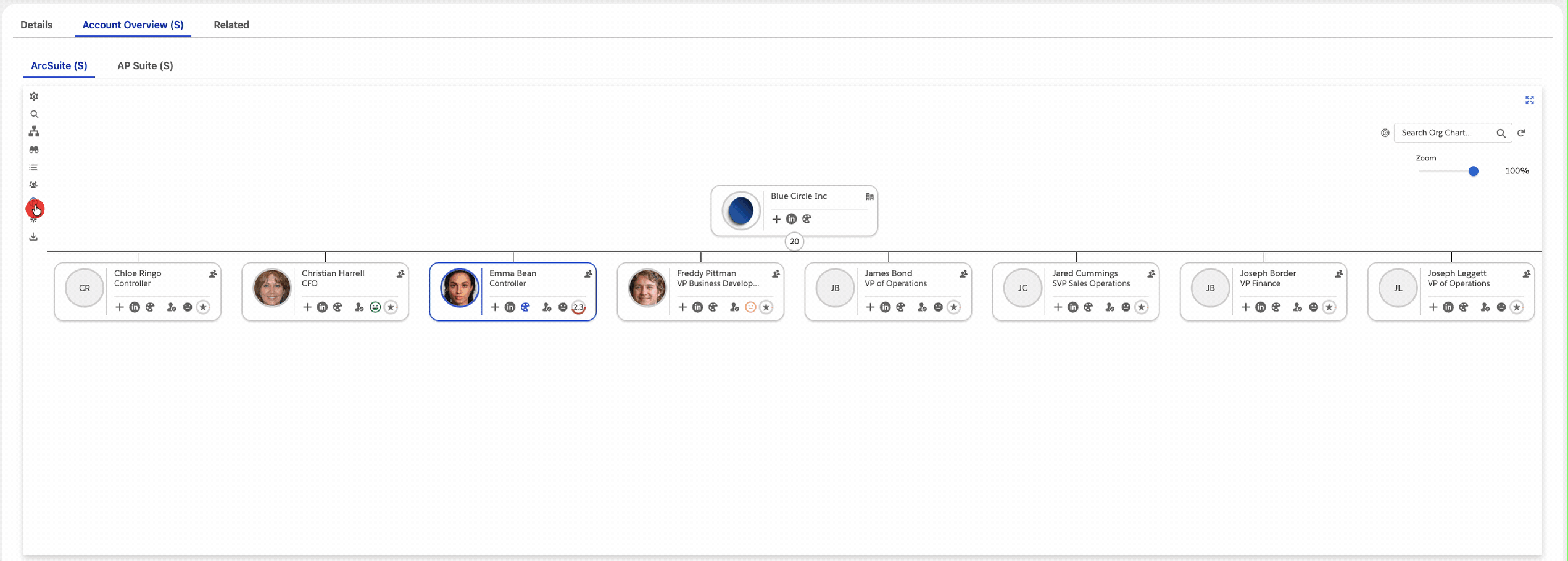1568x561 pixels.
Task: Open the org chart settings gear
Action: coord(34,96)
